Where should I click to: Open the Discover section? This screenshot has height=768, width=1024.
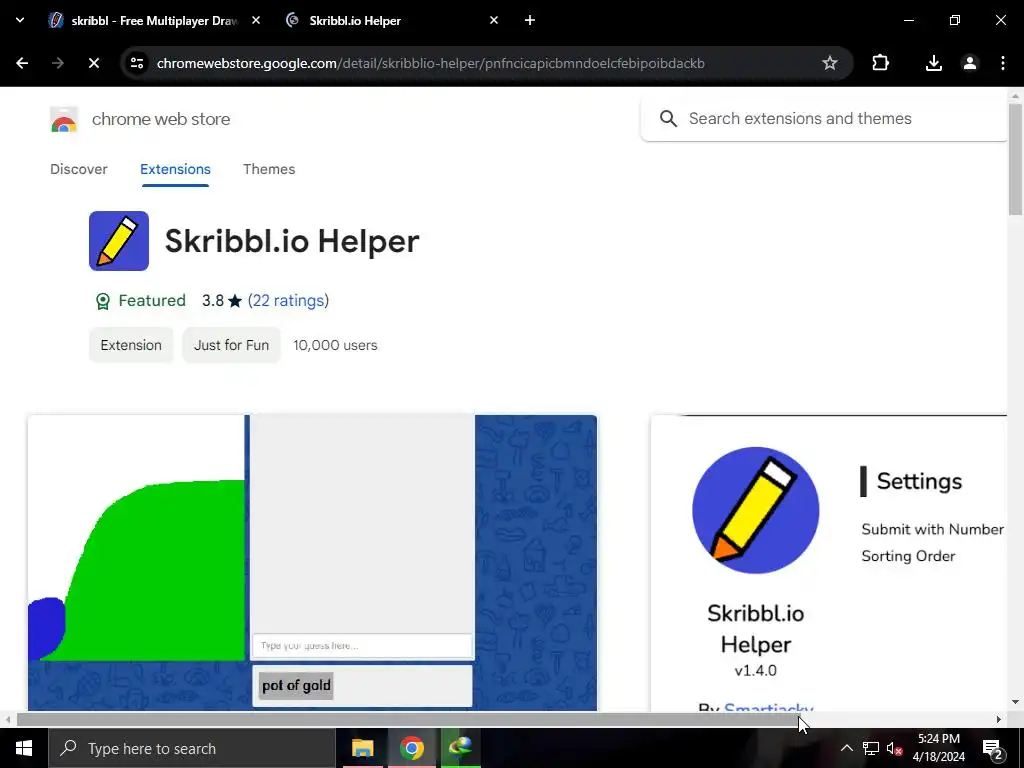coord(78,169)
